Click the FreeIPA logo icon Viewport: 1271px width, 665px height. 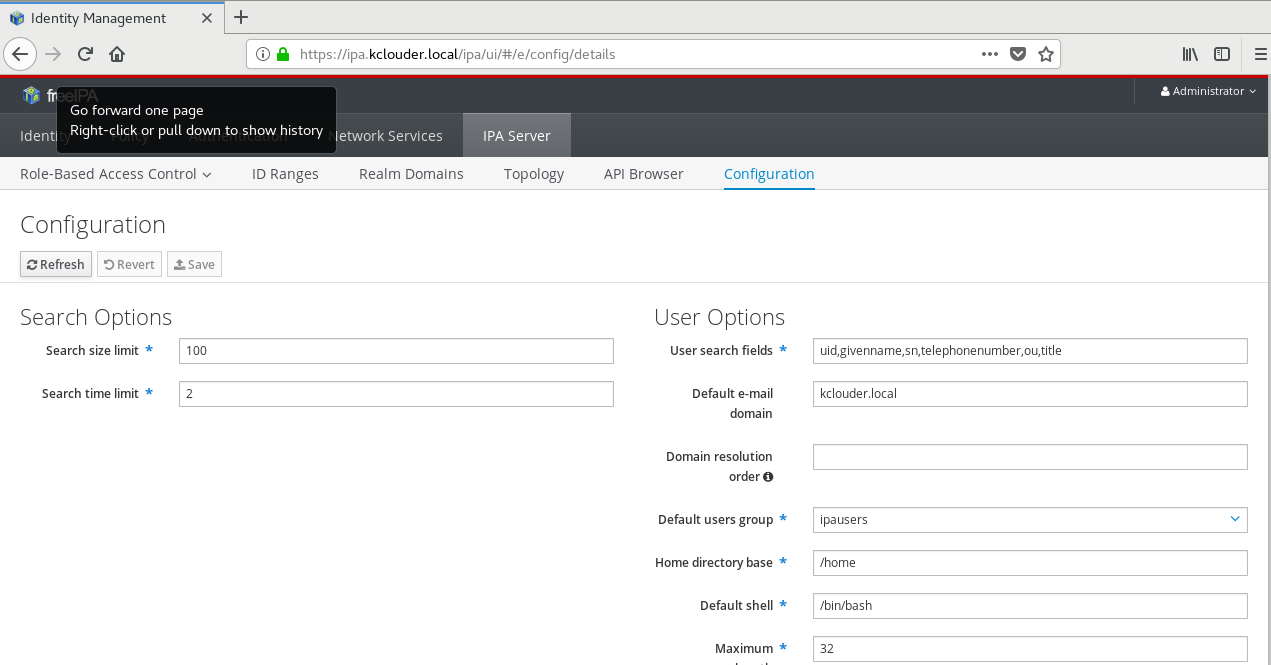pyautogui.click(x=31, y=95)
